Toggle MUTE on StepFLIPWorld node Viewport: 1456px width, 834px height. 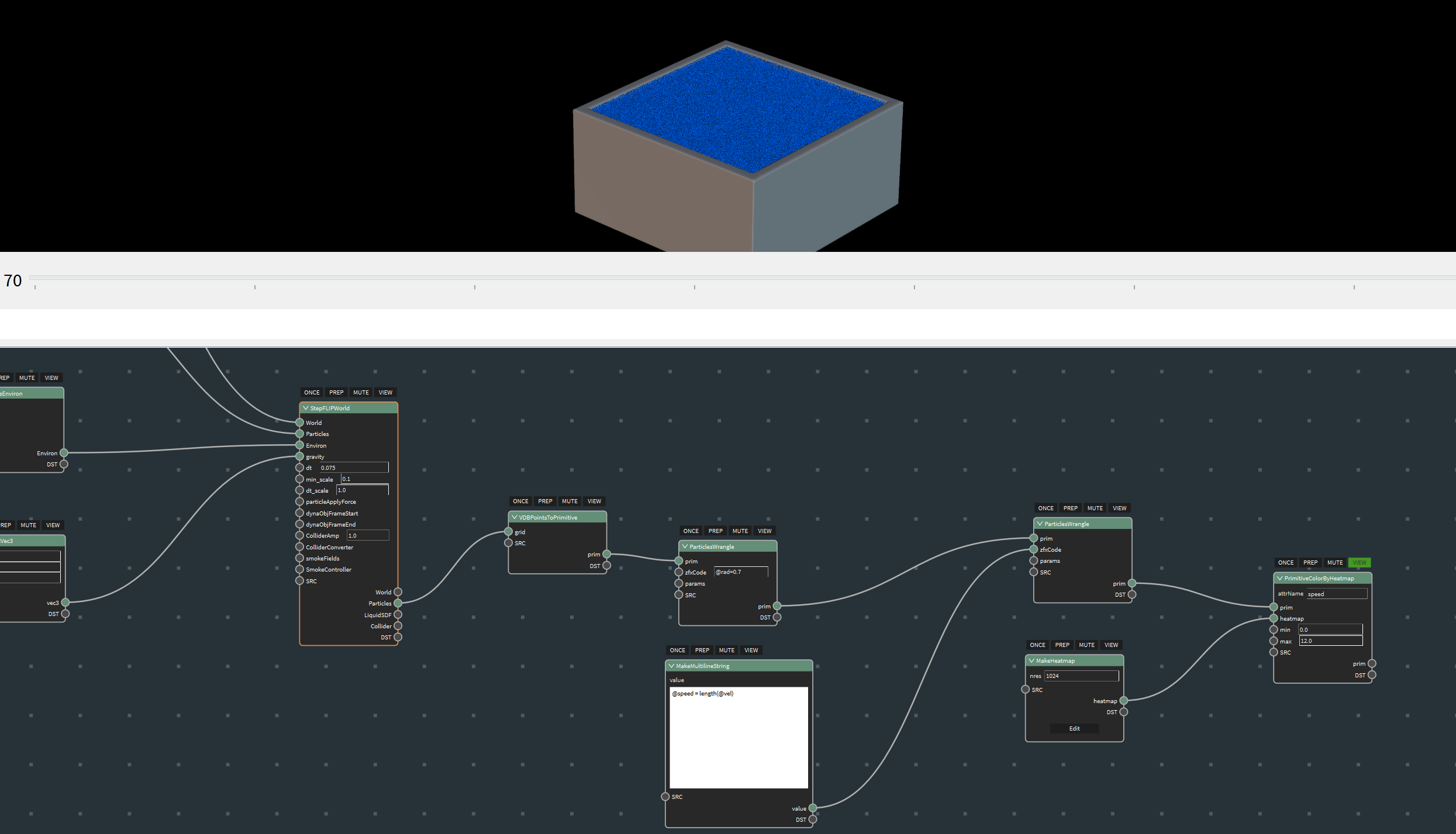(361, 393)
